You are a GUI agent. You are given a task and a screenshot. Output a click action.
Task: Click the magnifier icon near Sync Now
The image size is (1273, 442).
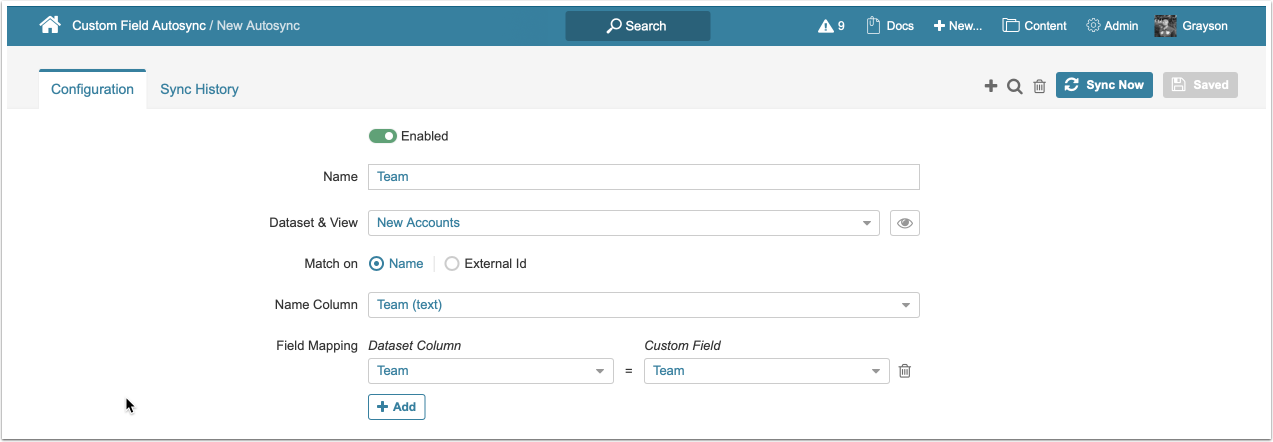point(1014,86)
